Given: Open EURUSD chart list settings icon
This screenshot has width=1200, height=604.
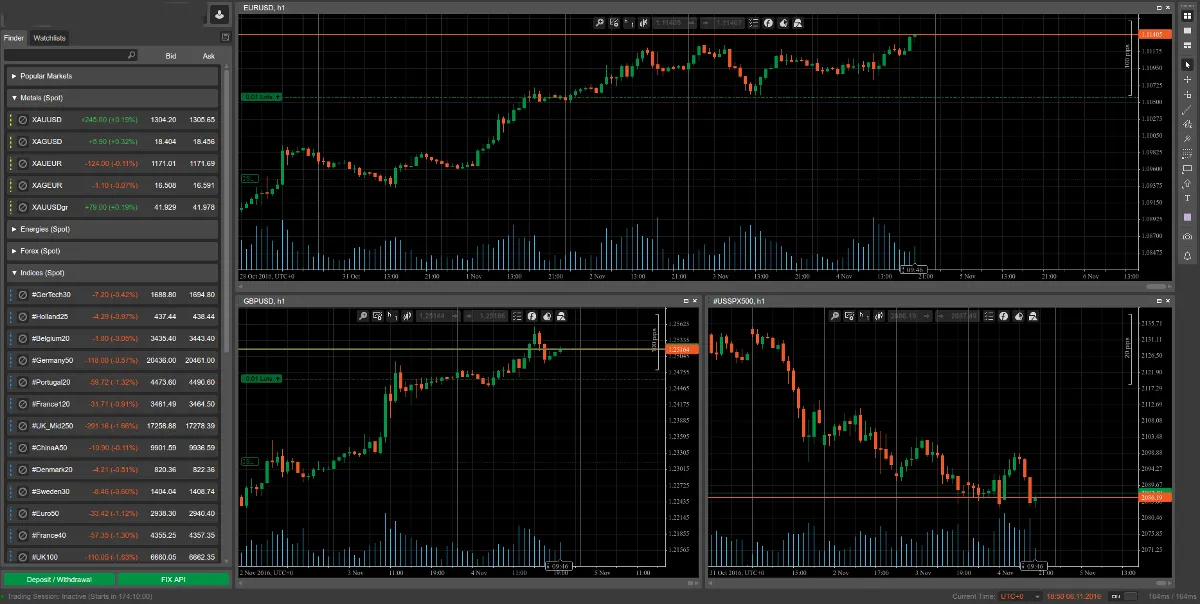Looking at the screenshot, I should coord(754,23).
